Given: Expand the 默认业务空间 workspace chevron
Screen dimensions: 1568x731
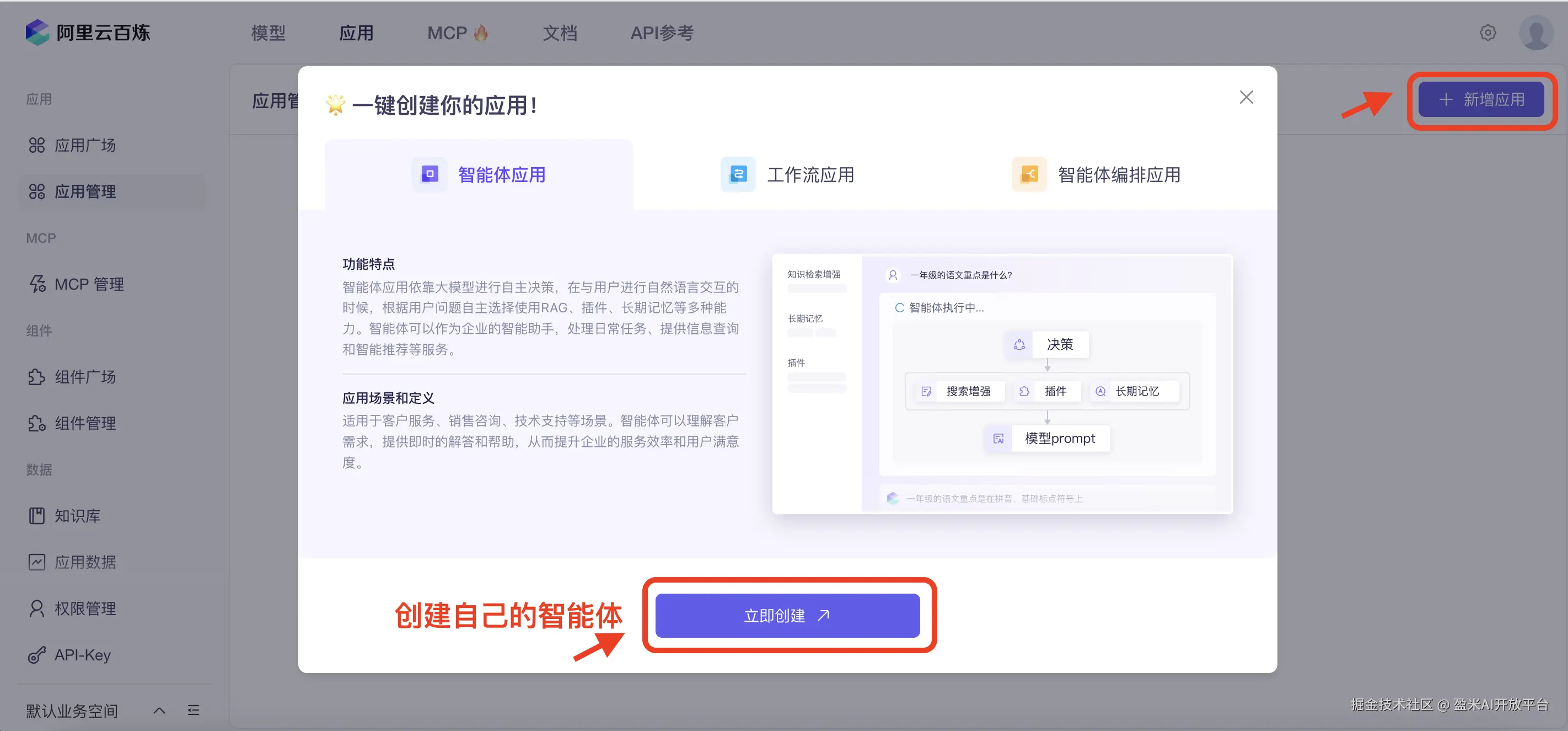Looking at the screenshot, I should (159, 710).
